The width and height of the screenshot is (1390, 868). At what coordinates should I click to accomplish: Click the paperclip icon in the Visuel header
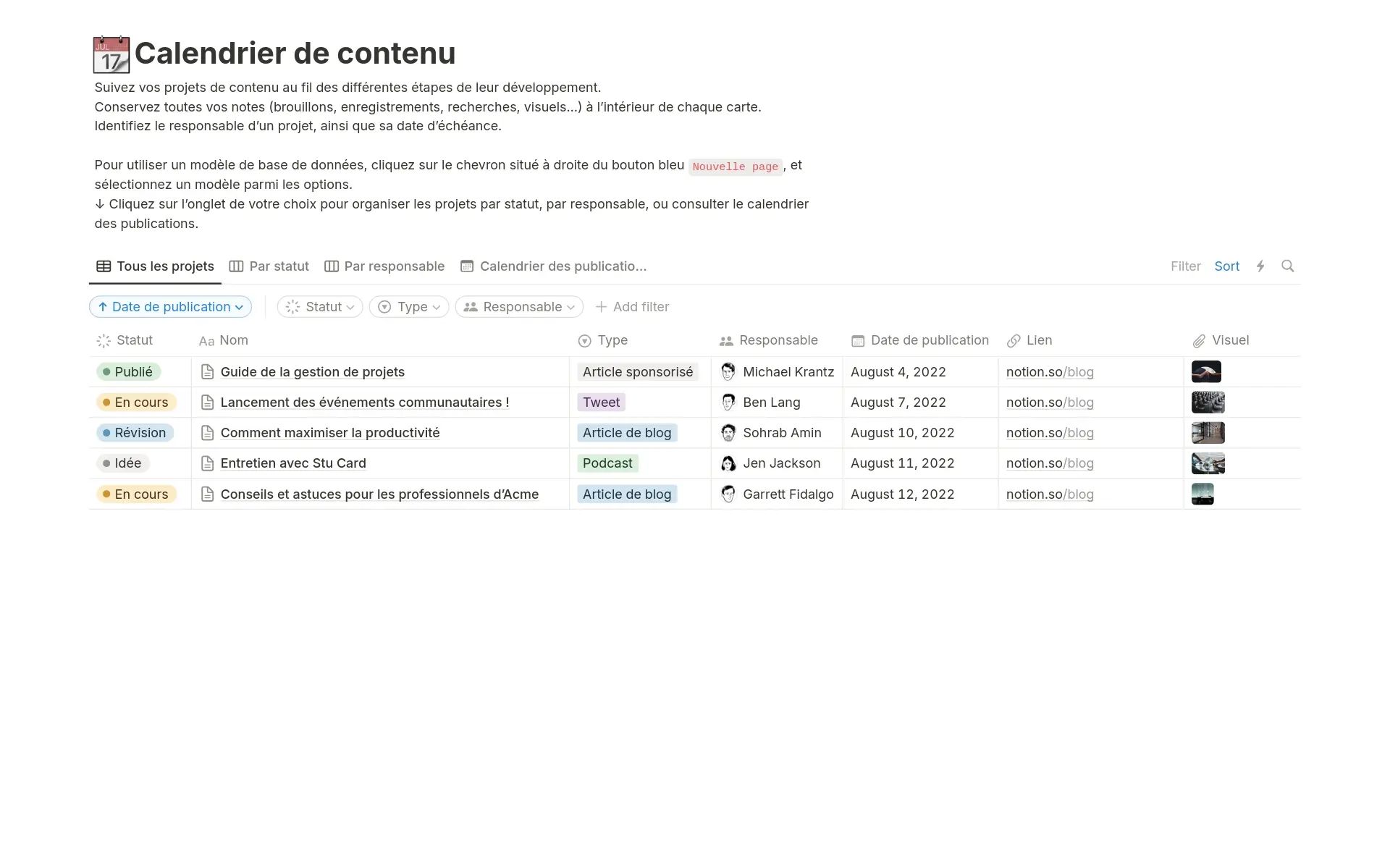pyautogui.click(x=1199, y=340)
